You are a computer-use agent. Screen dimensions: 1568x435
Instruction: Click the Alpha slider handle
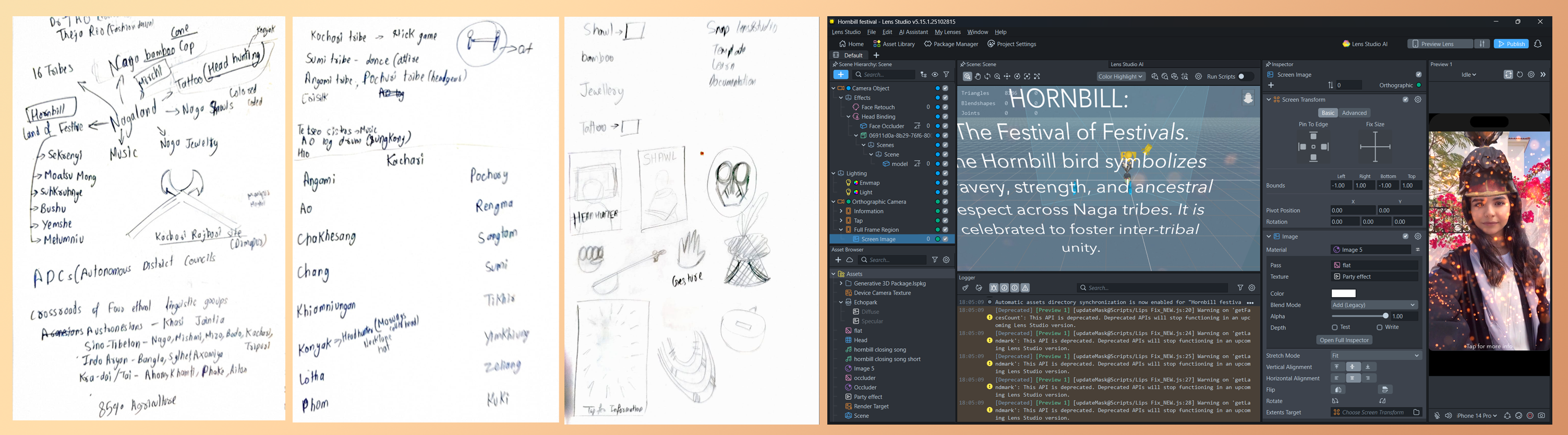[1385, 316]
